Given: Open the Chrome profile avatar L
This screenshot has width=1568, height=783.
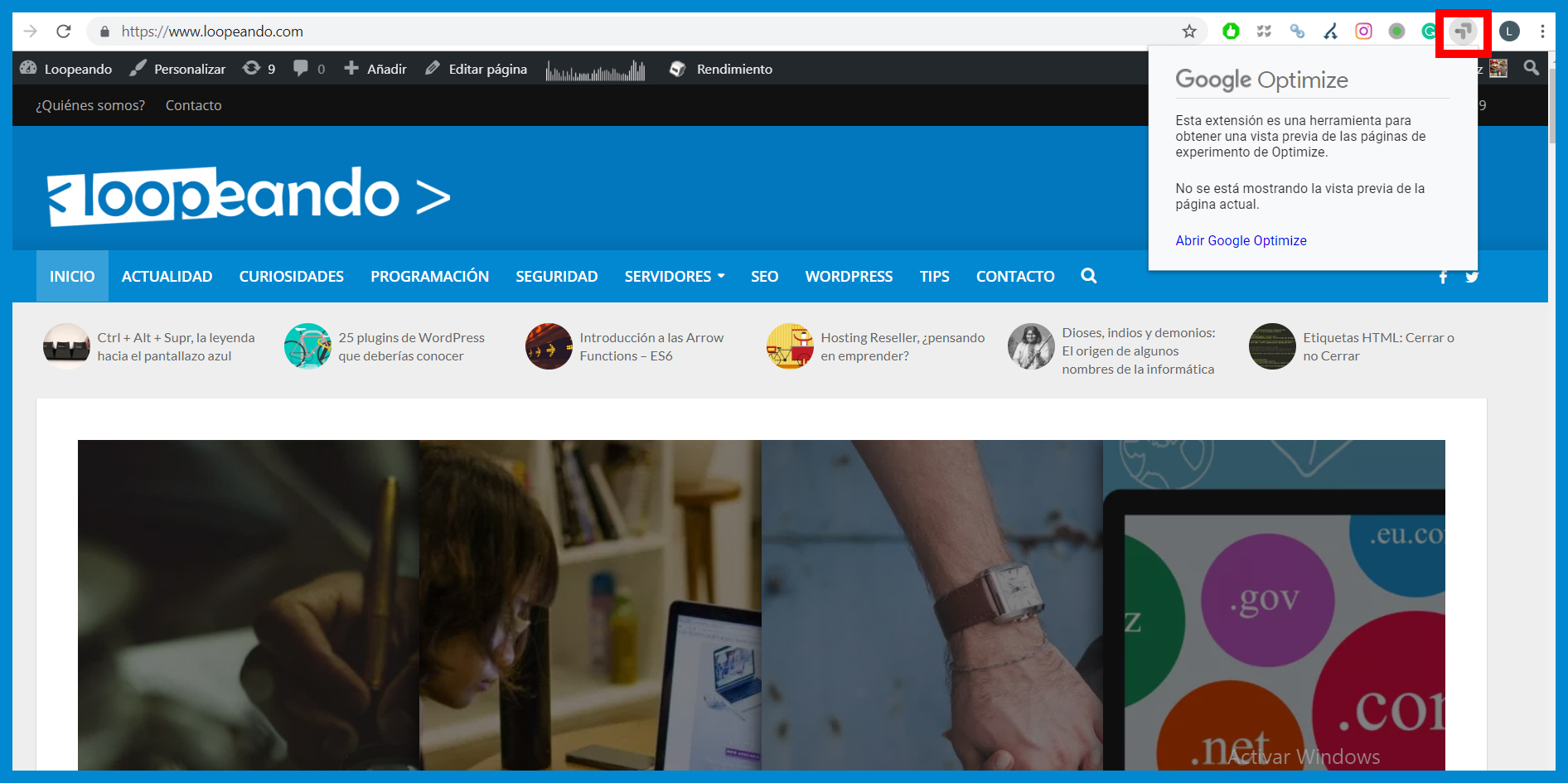Looking at the screenshot, I should point(1509,31).
